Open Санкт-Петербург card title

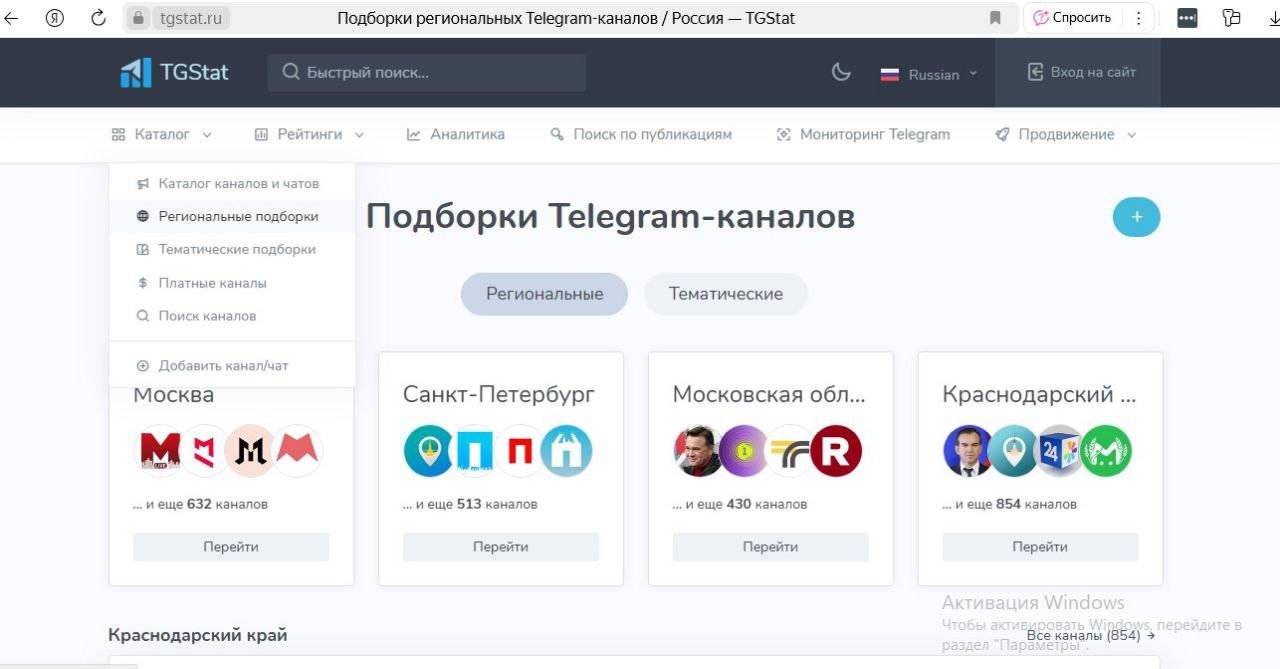tap(499, 394)
